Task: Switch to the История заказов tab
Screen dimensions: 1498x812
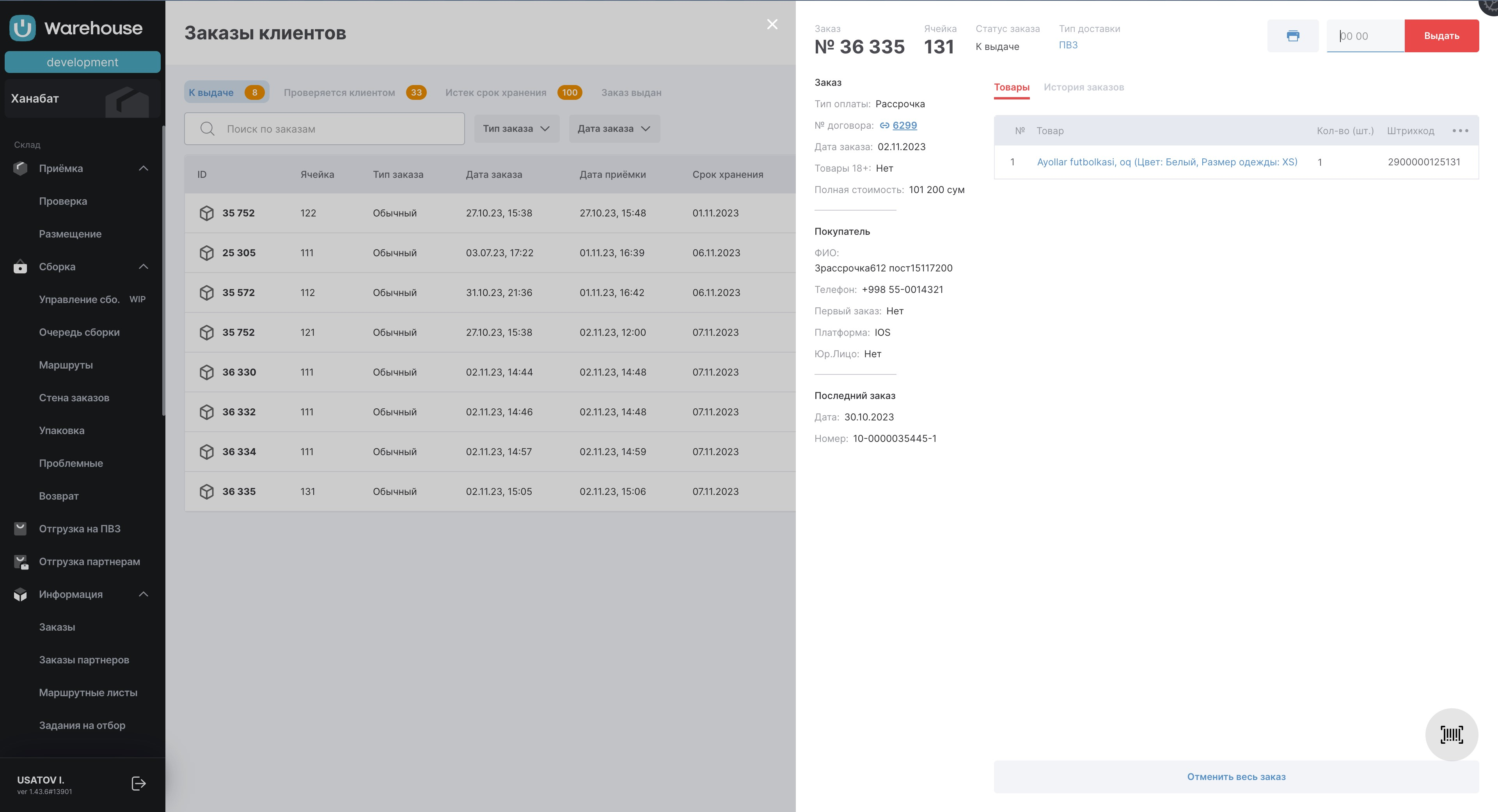Action: [x=1083, y=87]
